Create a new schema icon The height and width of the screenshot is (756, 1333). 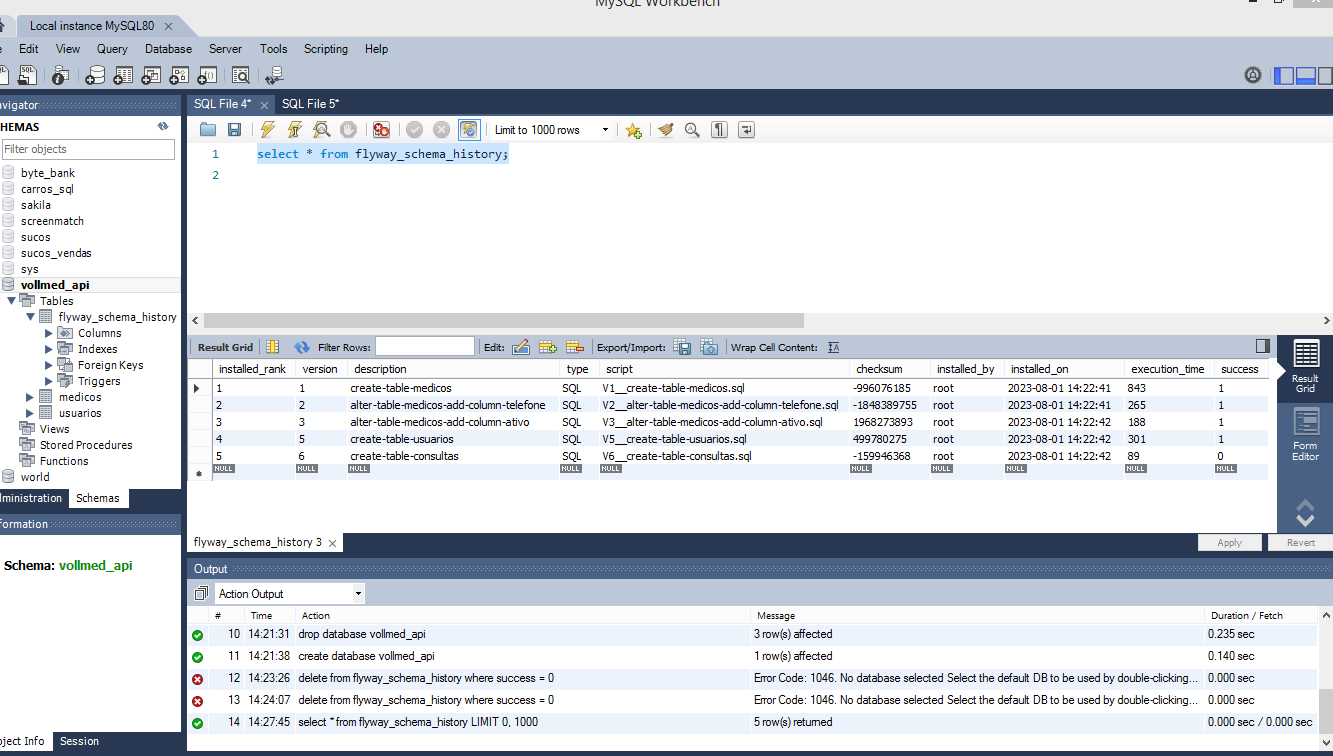95,75
